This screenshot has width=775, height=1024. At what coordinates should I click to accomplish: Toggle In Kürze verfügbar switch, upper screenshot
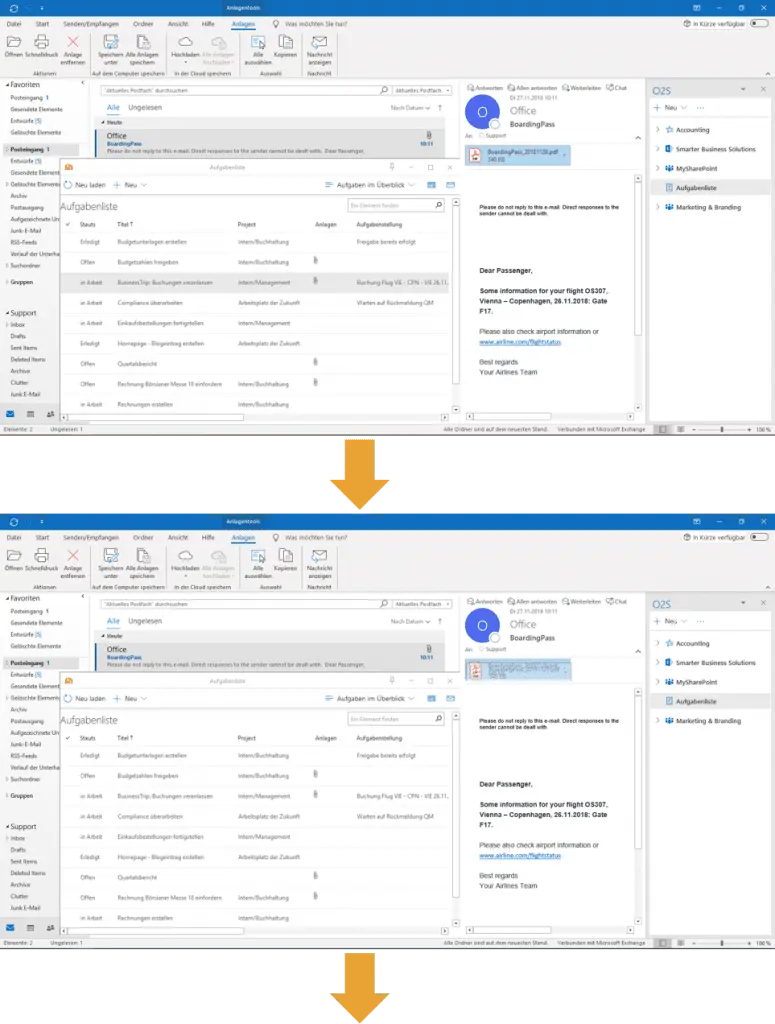click(x=759, y=24)
